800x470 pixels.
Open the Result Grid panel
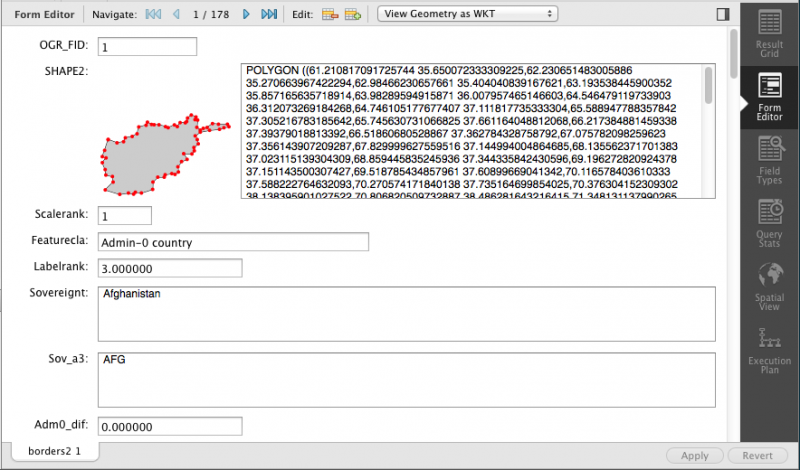(x=769, y=33)
